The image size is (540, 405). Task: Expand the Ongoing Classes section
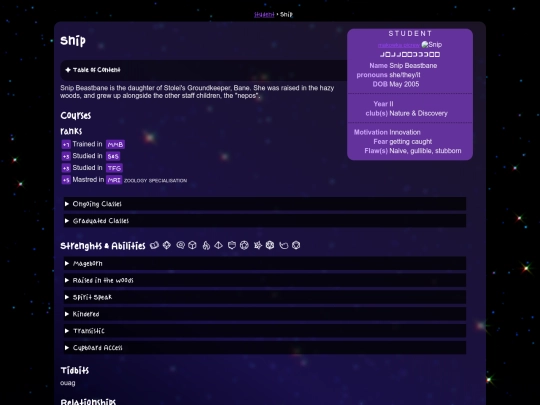pyautogui.click(x=265, y=204)
